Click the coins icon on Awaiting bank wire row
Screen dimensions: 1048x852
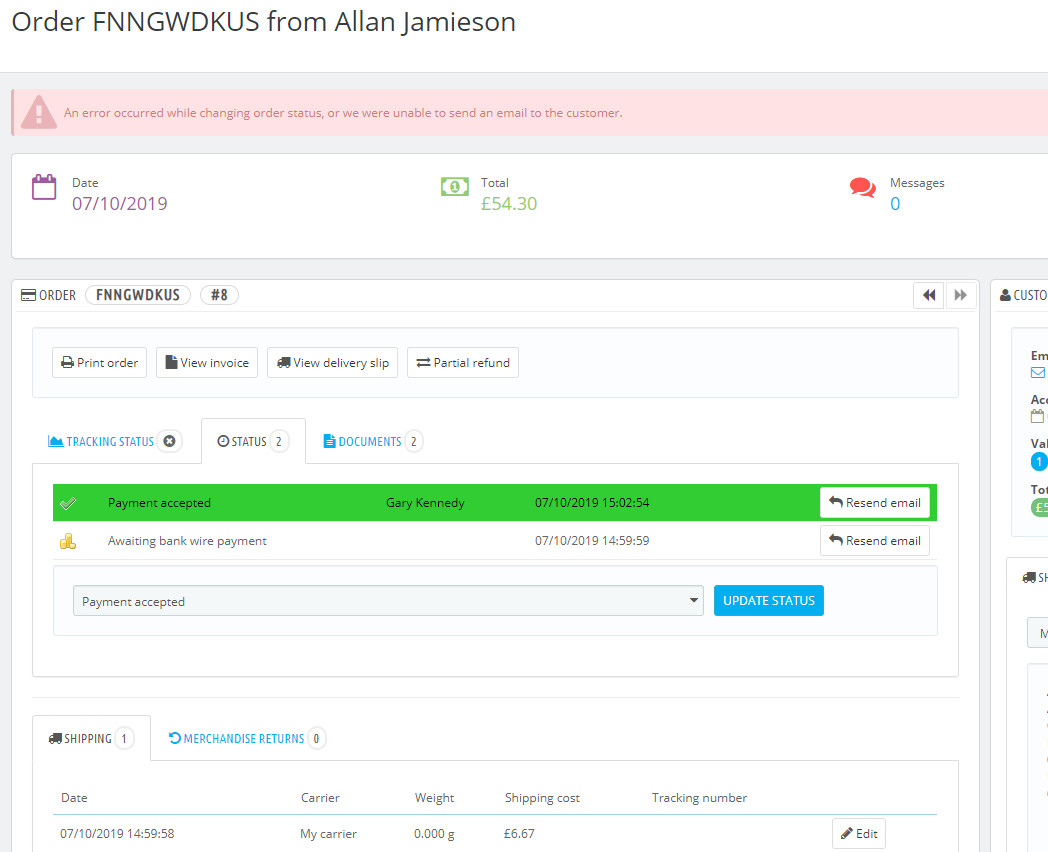click(x=68, y=541)
